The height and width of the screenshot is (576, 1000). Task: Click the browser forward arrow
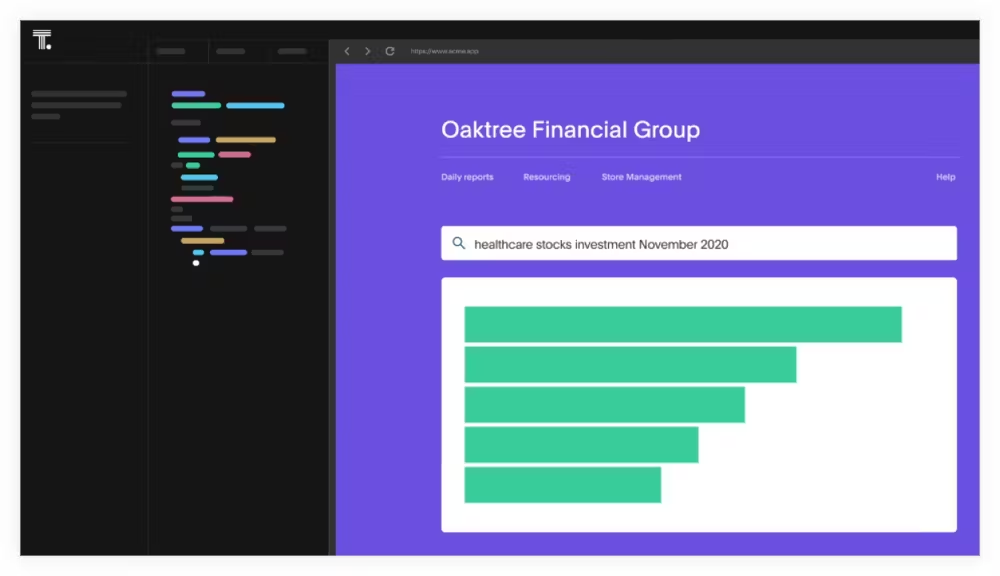[367, 51]
